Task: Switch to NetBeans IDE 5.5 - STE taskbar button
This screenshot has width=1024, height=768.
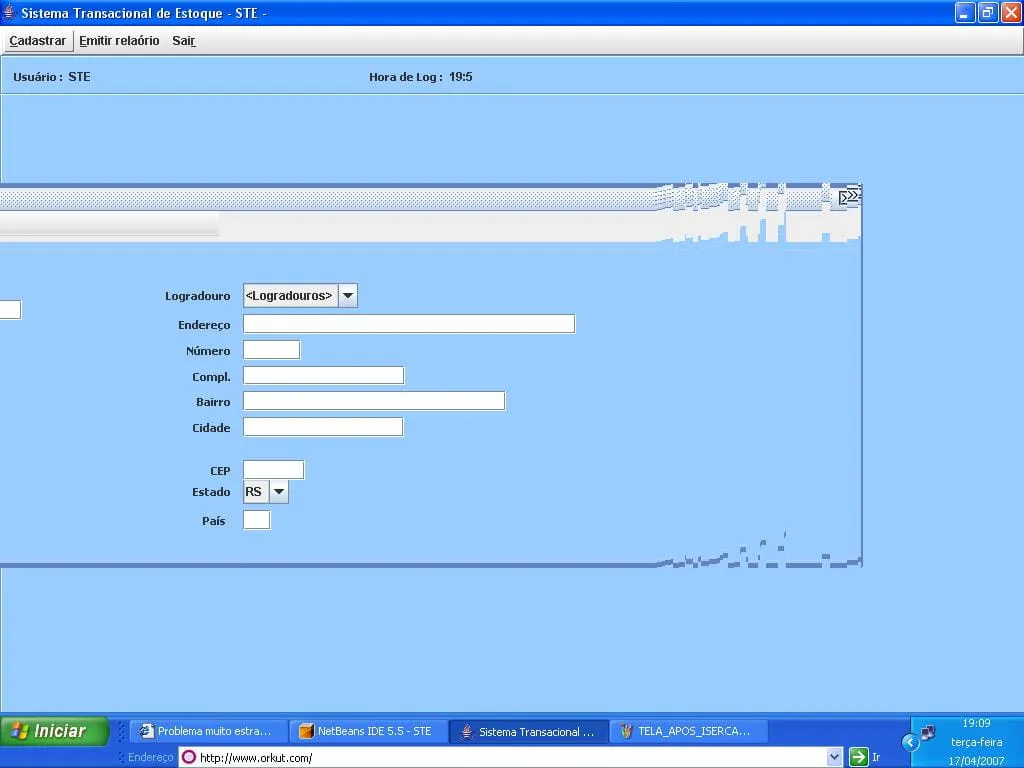Action: [368, 731]
